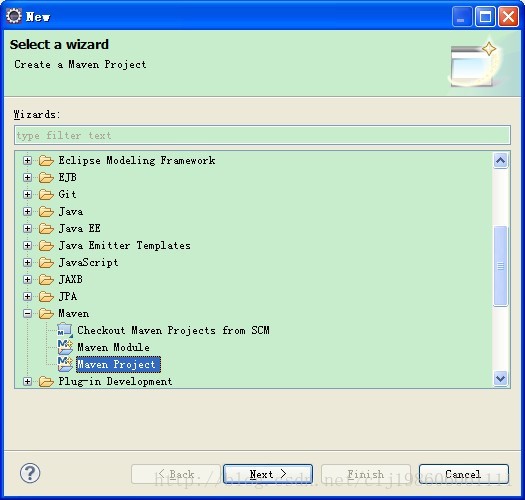This screenshot has width=525, height=500.
Task: Select the Plug-in Development label
Action: click(115, 381)
